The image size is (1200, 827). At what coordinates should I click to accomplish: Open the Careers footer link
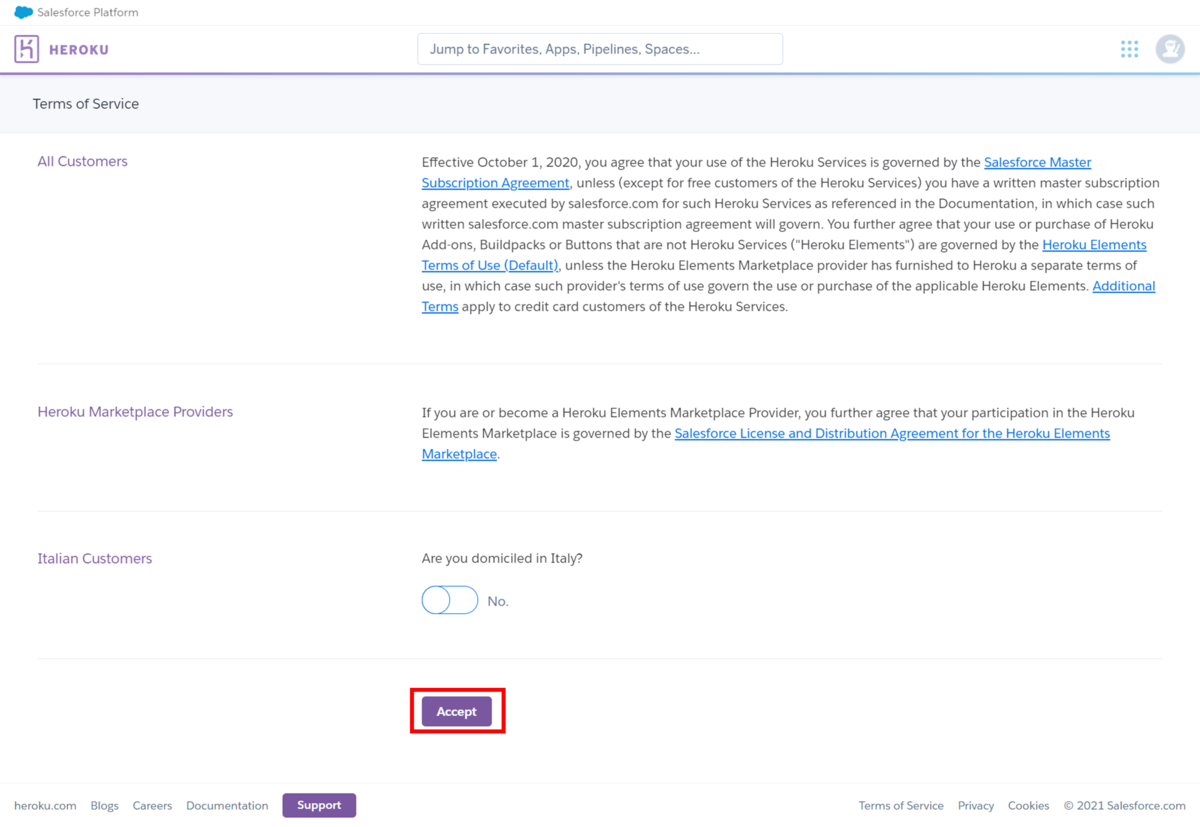(152, 805)
